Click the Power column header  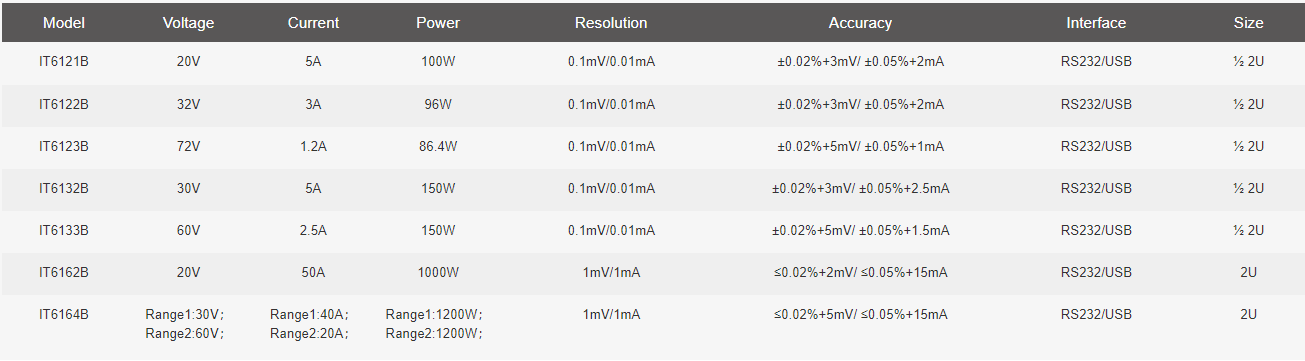click(x=438, y=22)
